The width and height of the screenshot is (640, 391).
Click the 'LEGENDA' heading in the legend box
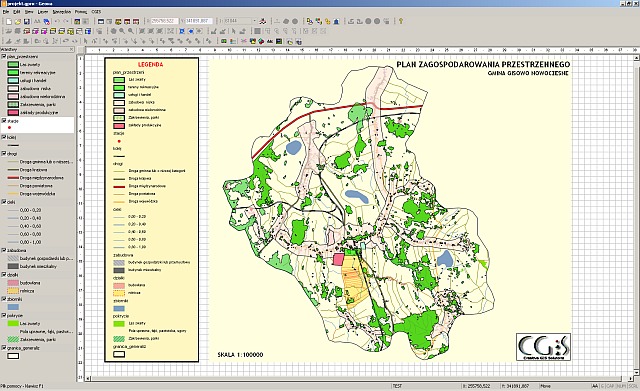click(150, 64)
